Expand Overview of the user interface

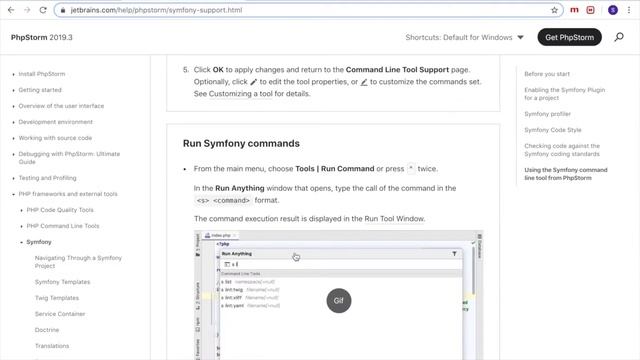click(61, 106)
